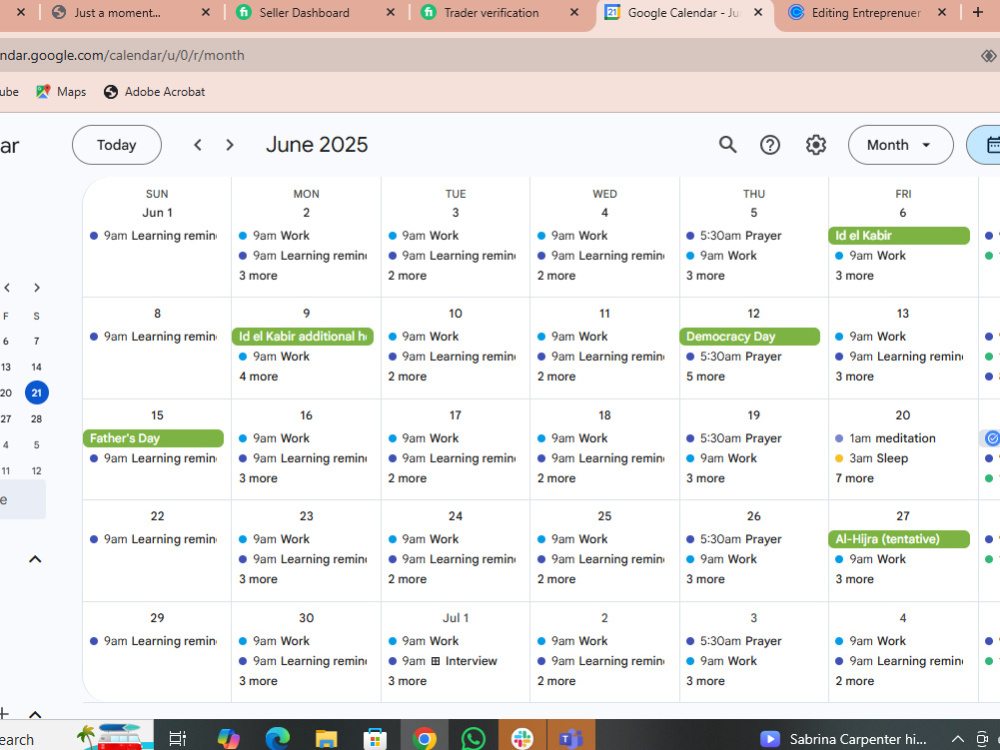The image size is (1000, 750).
Task: Open the Maps bookmark
Action: coord(61,92)
